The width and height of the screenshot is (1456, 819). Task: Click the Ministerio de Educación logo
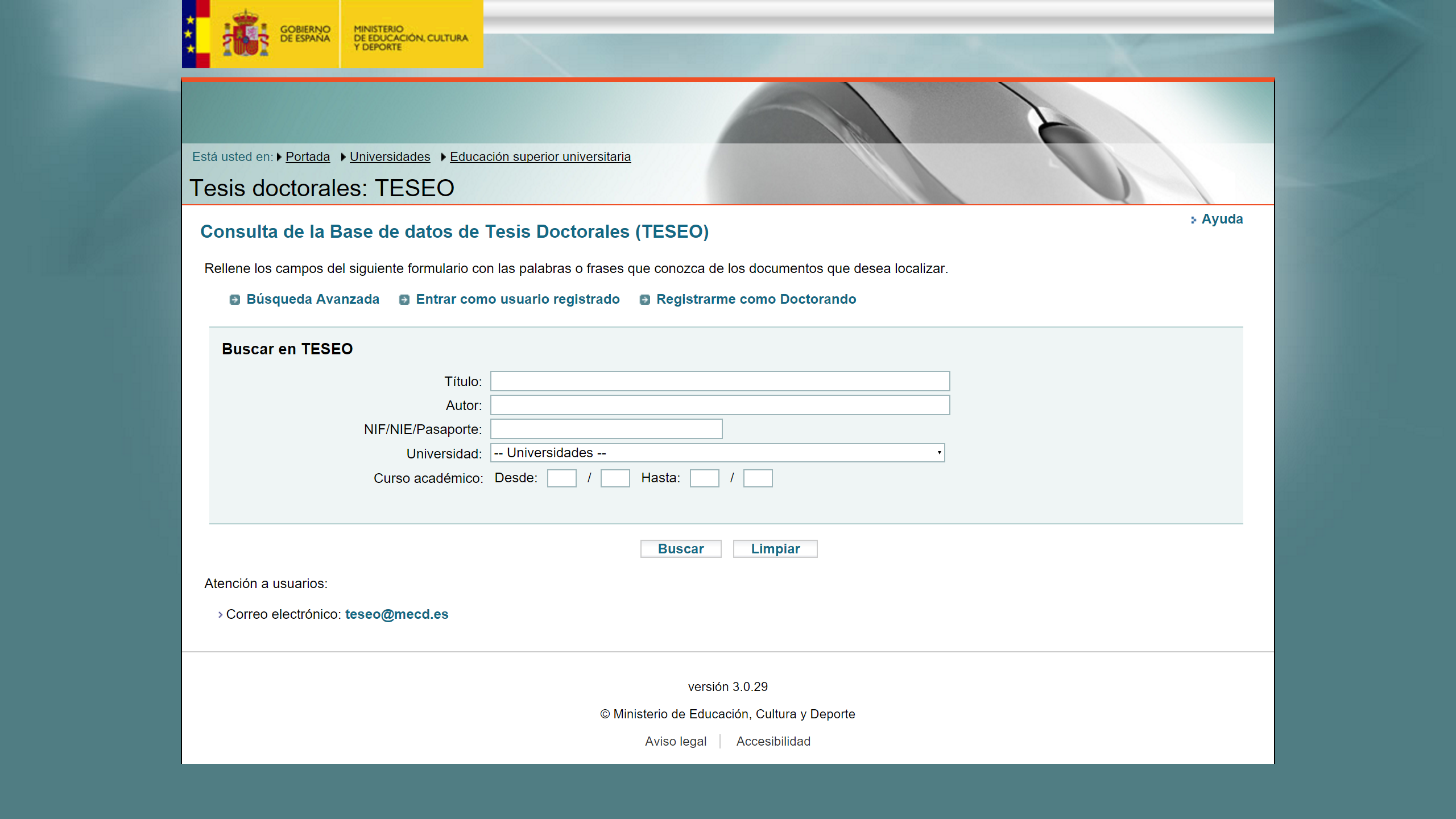tap(411, 38)
